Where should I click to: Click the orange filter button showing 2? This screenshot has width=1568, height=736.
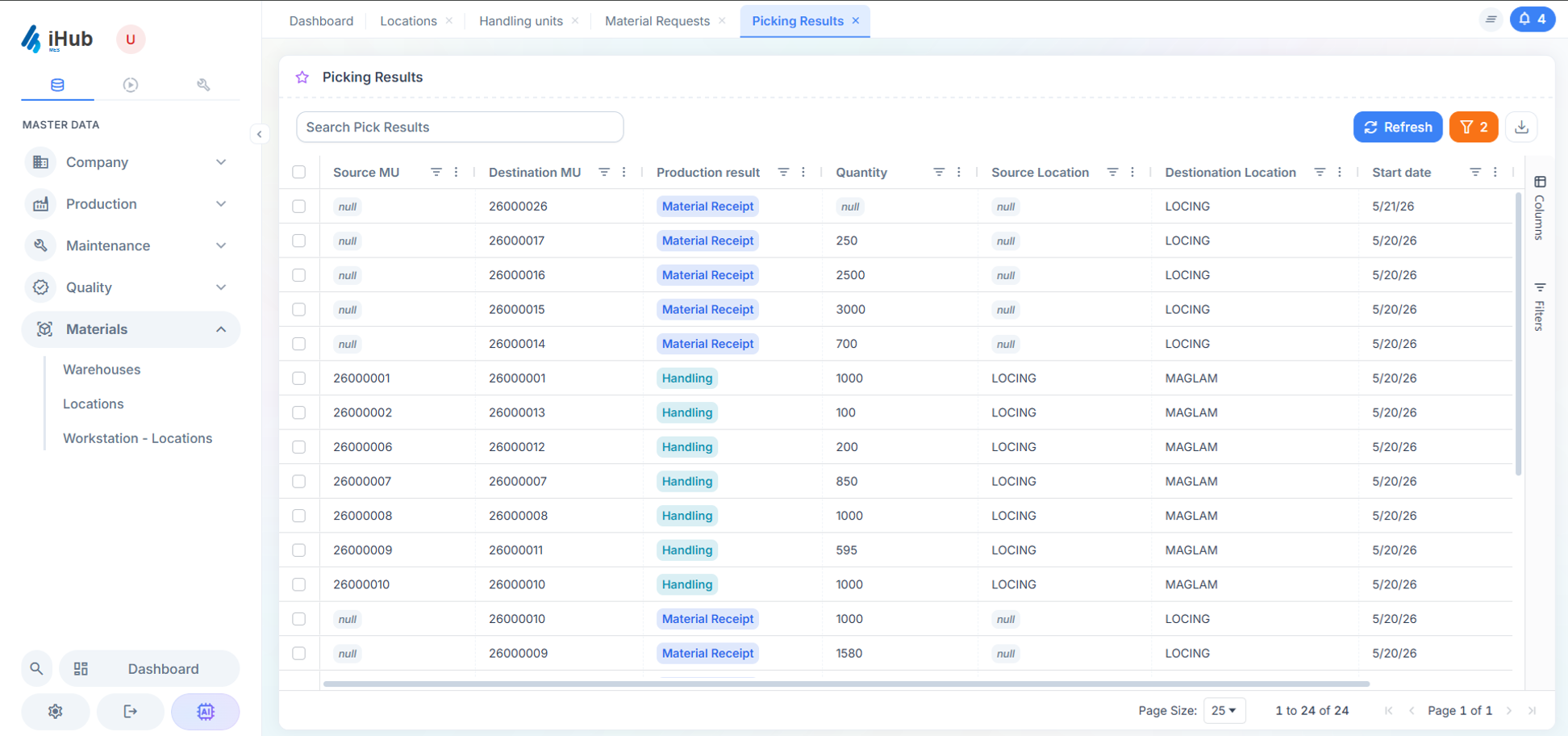tap(1474, 127)
